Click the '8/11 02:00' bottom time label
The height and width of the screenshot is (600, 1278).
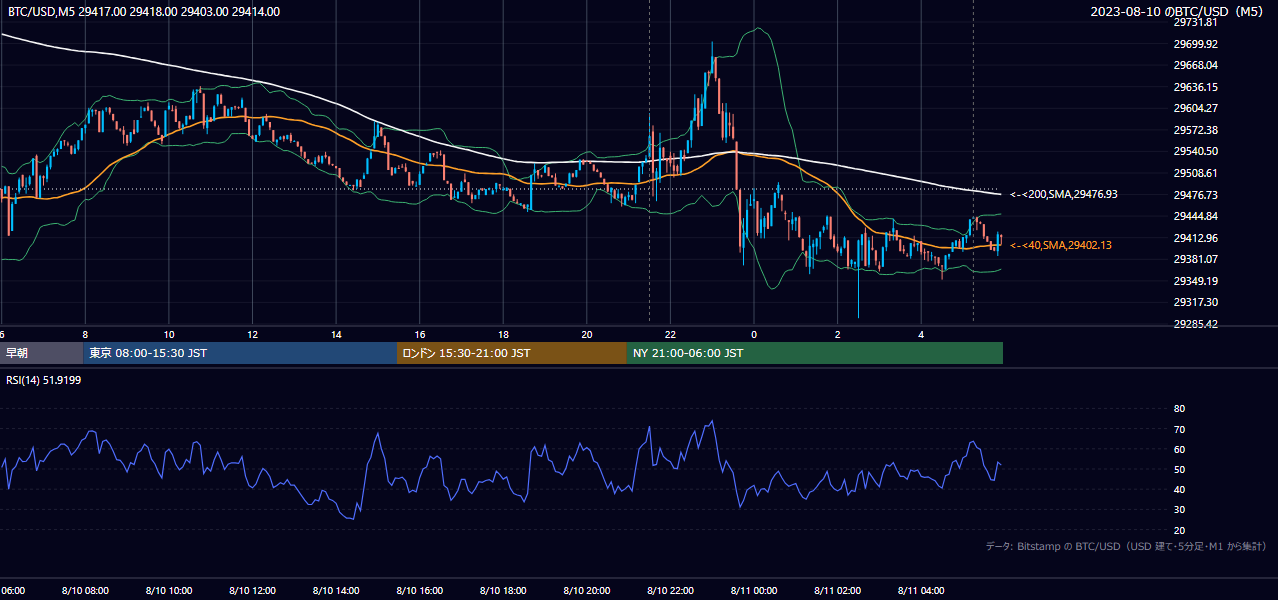pyautogui.click(x=837, y=591)
